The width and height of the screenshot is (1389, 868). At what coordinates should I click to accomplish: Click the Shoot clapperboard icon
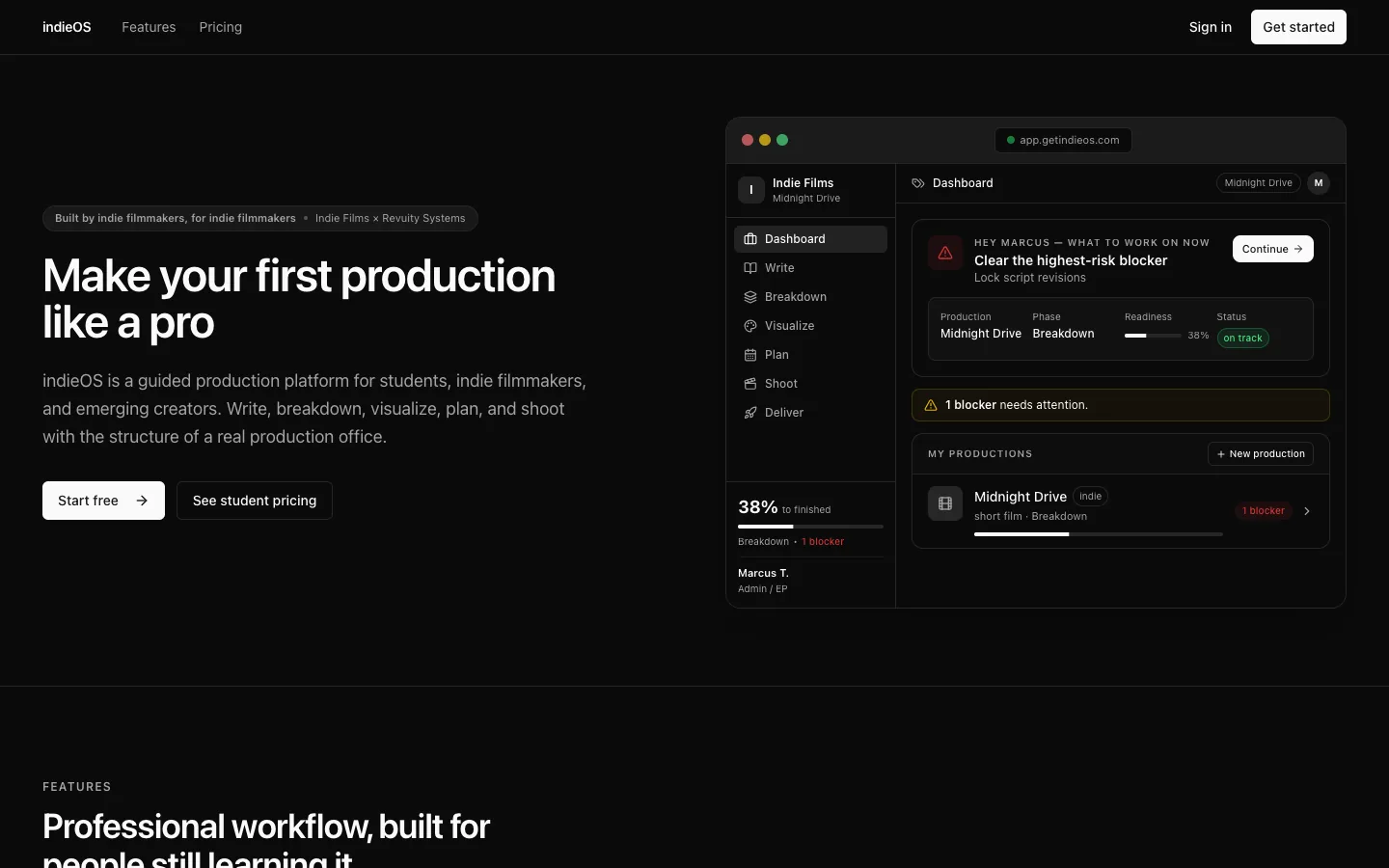[750, 384]
